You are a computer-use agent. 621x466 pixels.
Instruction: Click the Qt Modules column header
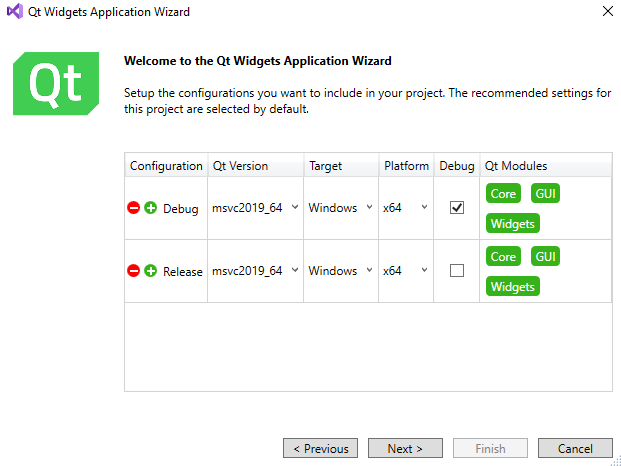coord(546,165)
